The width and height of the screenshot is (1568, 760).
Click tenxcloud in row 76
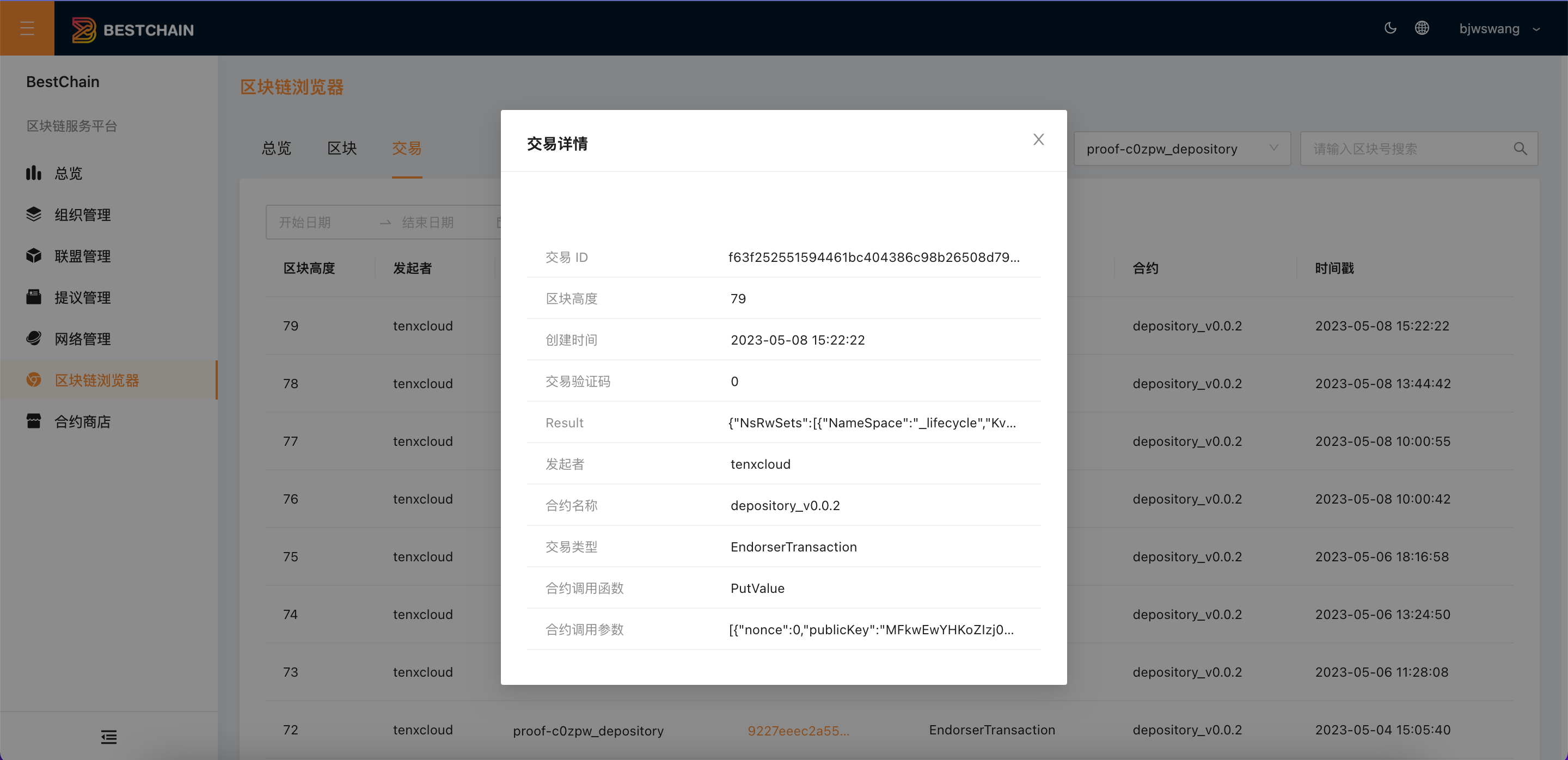coord(422,499)
